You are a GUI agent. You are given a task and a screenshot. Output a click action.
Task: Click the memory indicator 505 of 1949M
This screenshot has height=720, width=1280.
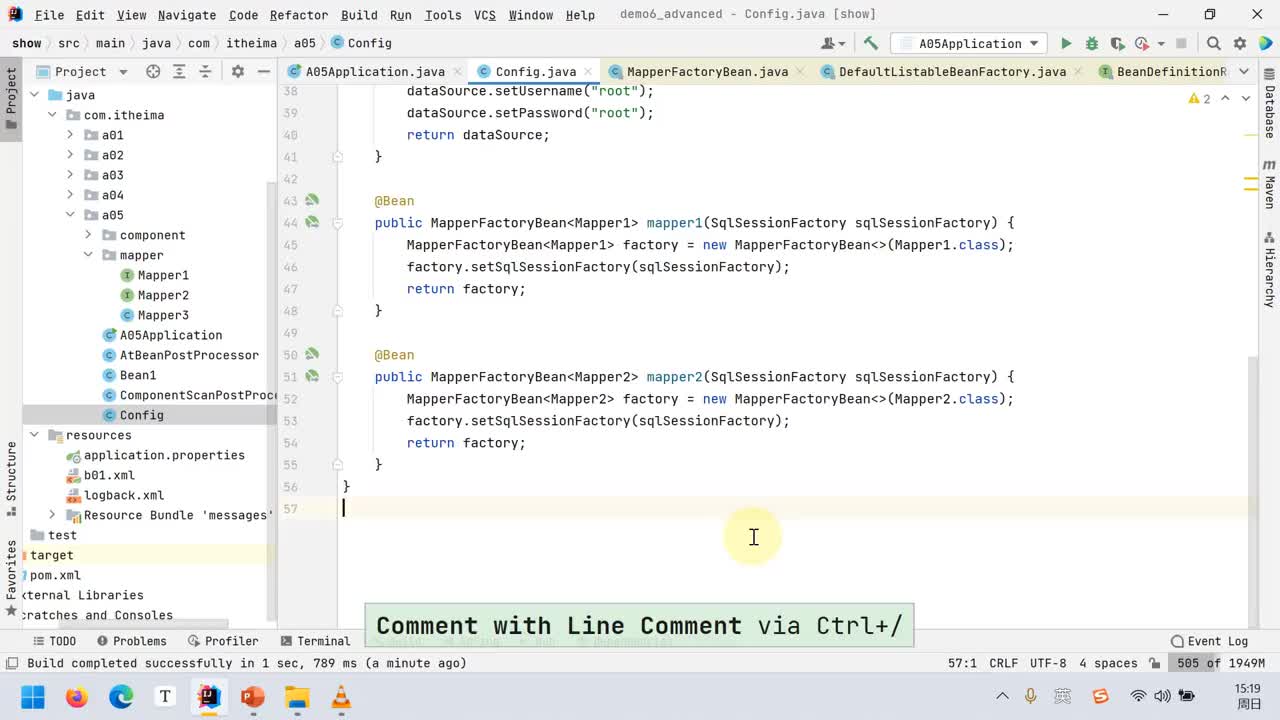(1221, 663)
